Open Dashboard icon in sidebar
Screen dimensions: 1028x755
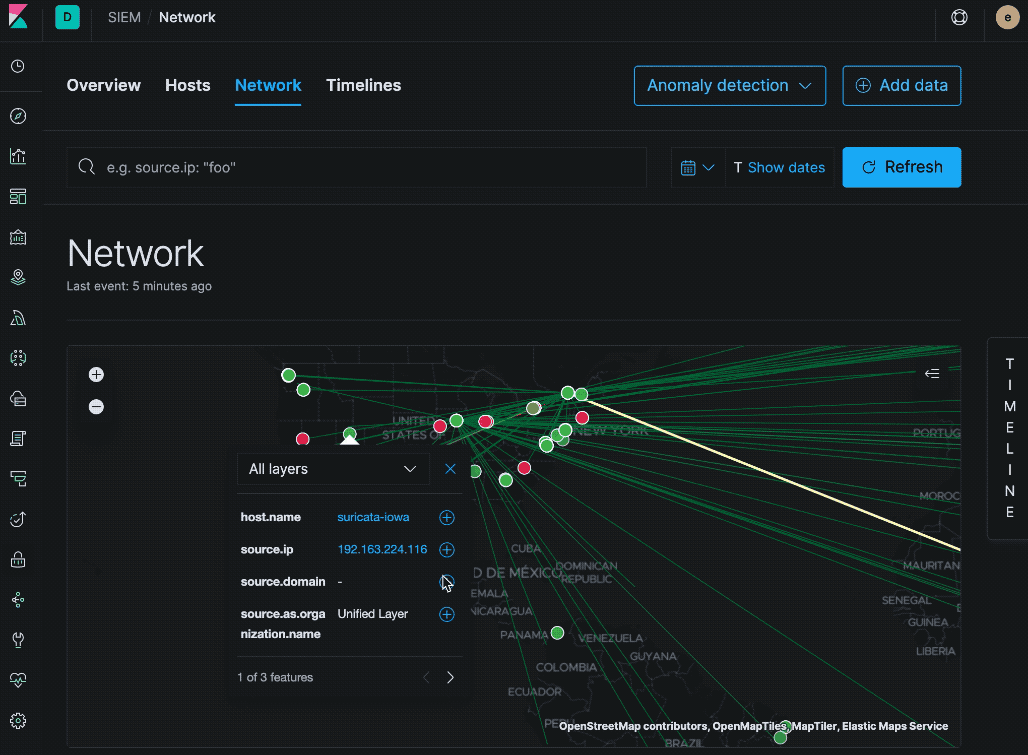pyautogui.click(x=18, y=197)
